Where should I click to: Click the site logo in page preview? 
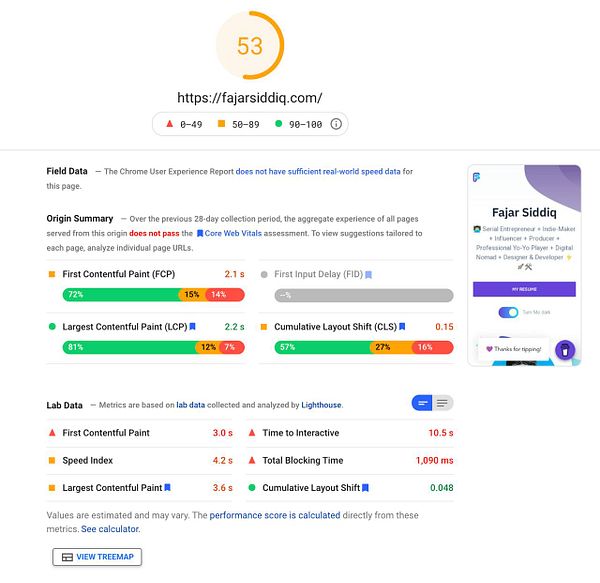pyautogui.click(x=476, y=177)
